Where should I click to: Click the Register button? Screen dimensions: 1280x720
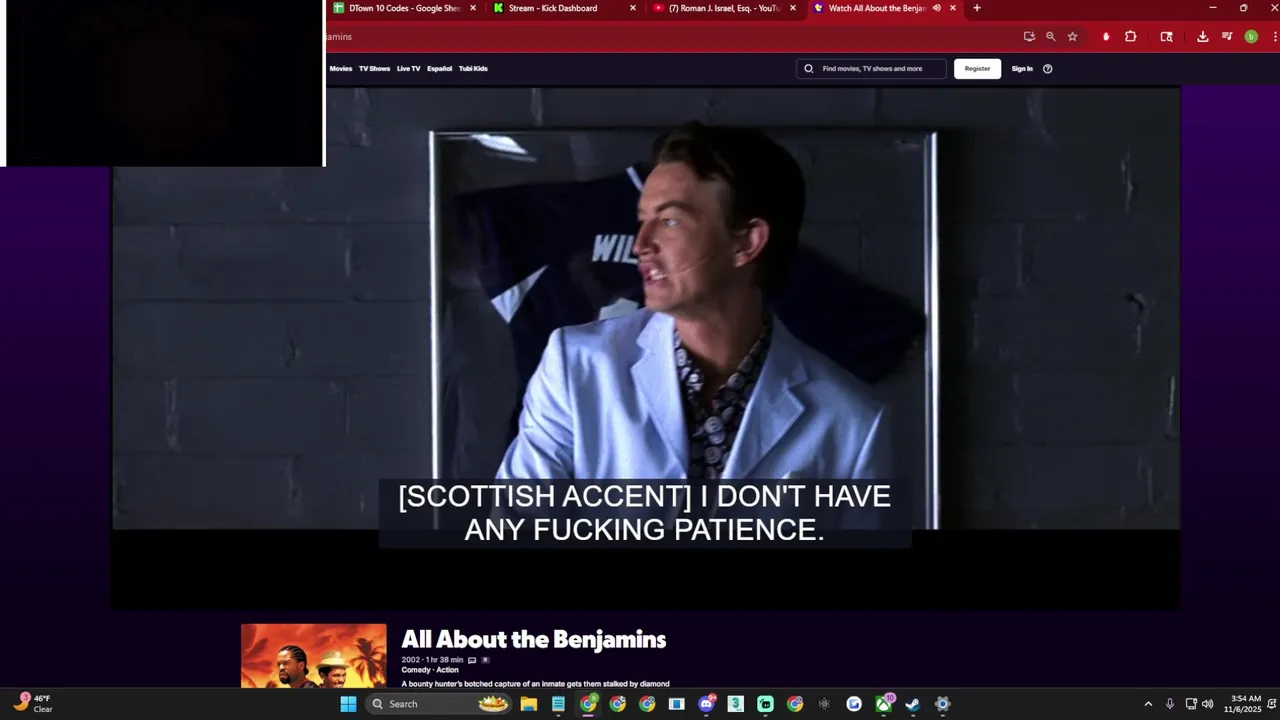977,68
